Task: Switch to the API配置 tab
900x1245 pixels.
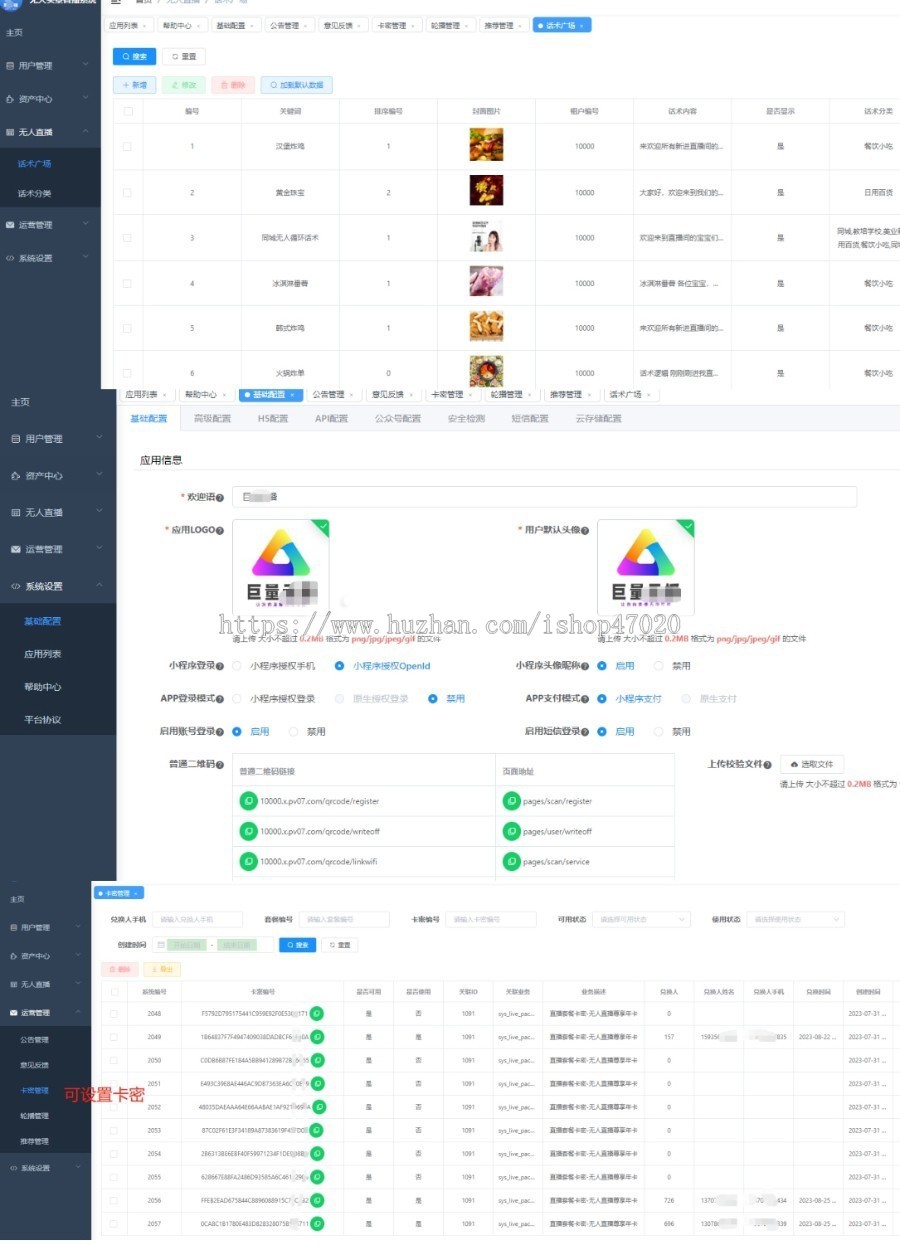Action: (331, 419)
